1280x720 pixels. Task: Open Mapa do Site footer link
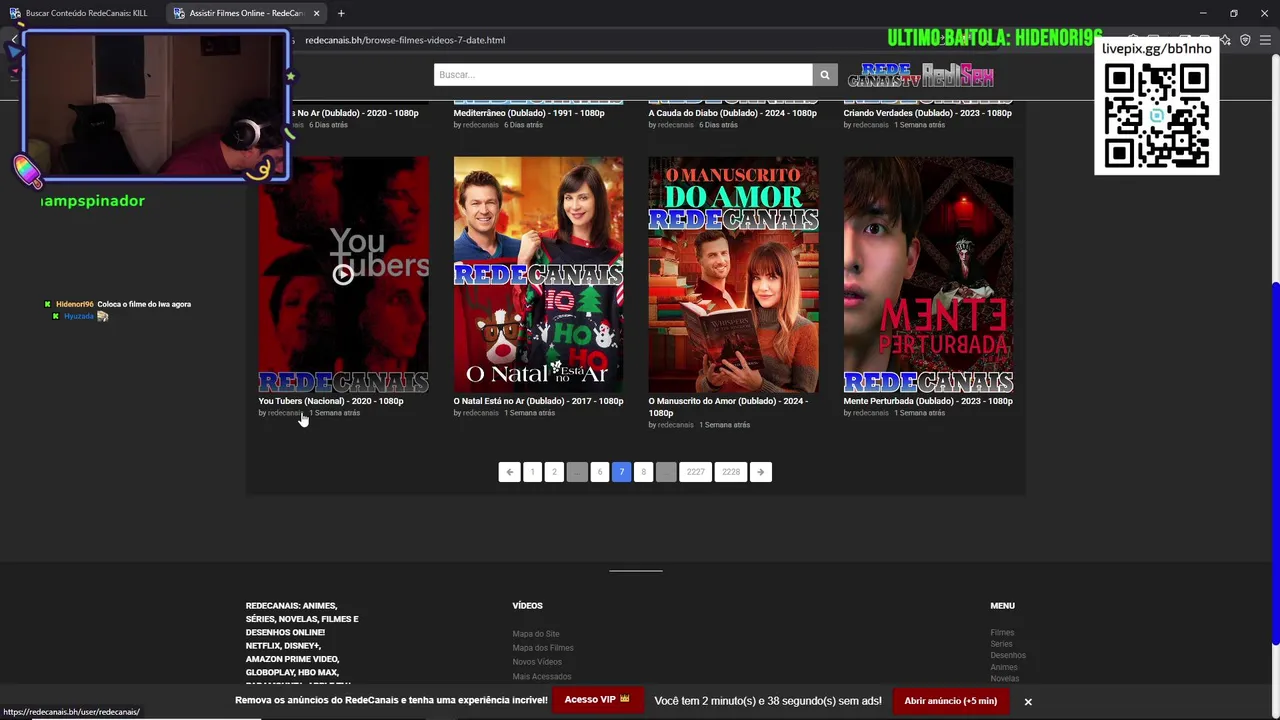click(x=536, y=634)
